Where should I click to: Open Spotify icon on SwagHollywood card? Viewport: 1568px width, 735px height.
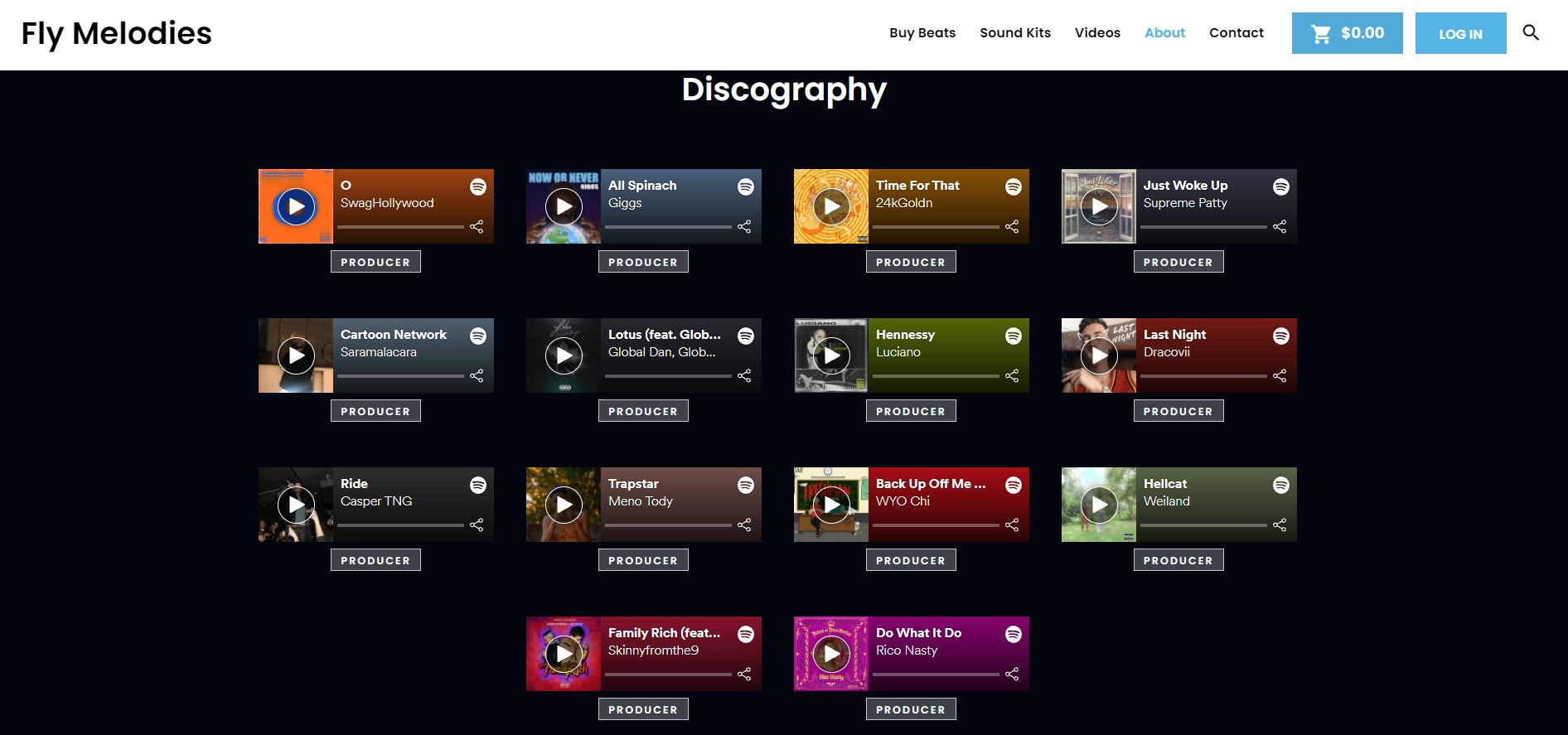click(478, 186)
